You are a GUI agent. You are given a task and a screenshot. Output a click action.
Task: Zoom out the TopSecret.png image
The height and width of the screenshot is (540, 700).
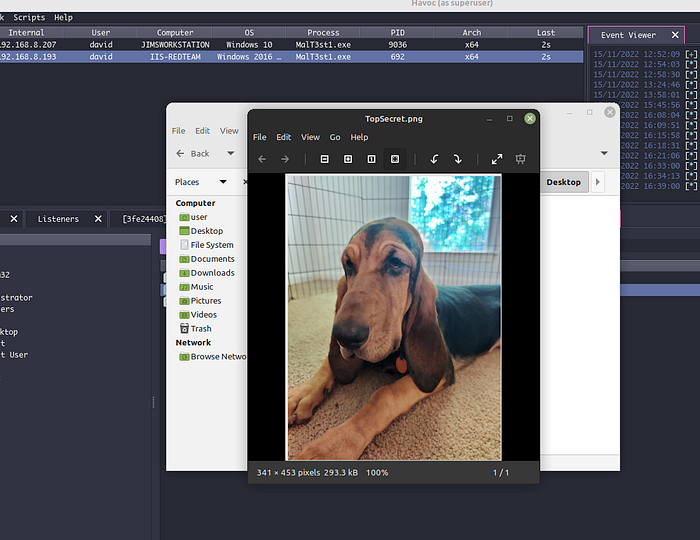325,159
